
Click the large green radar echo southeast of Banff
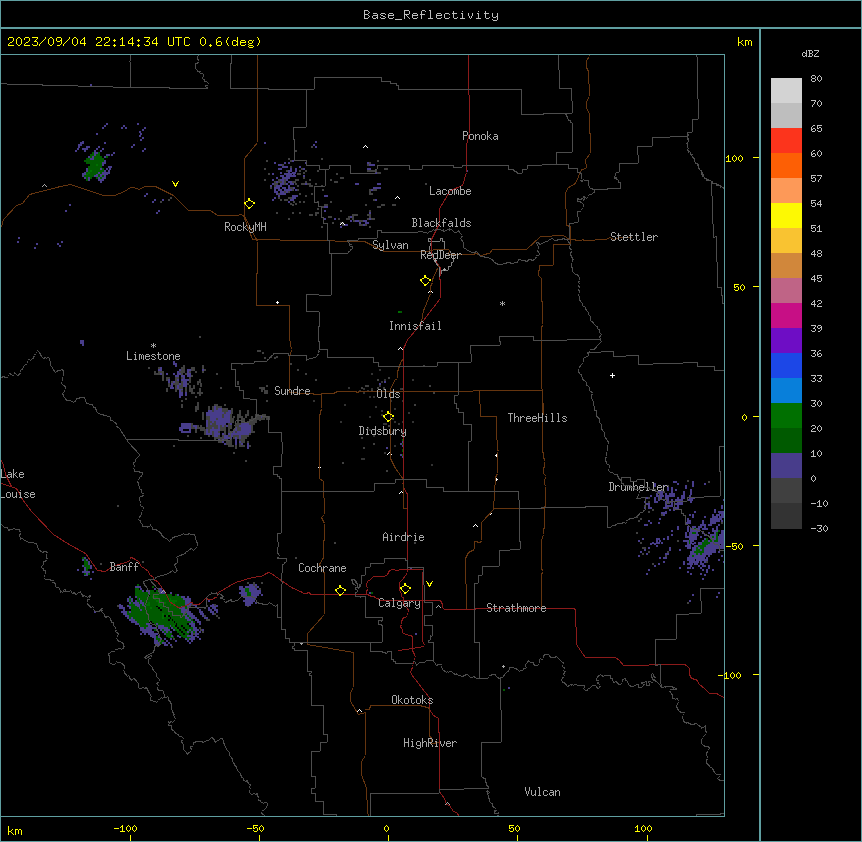coord(164,614)
